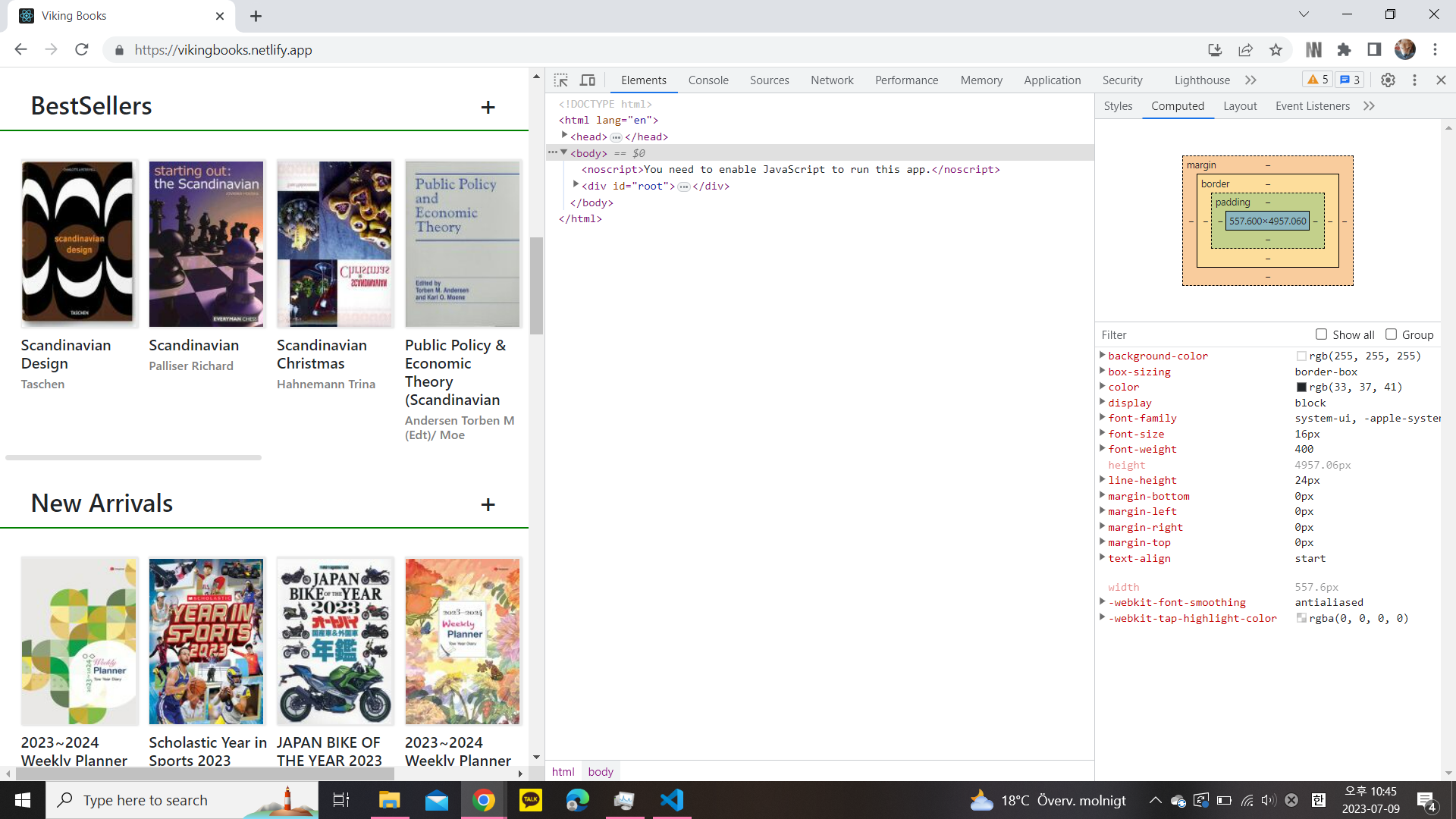Switch to the Console tab

coord(708,80)
